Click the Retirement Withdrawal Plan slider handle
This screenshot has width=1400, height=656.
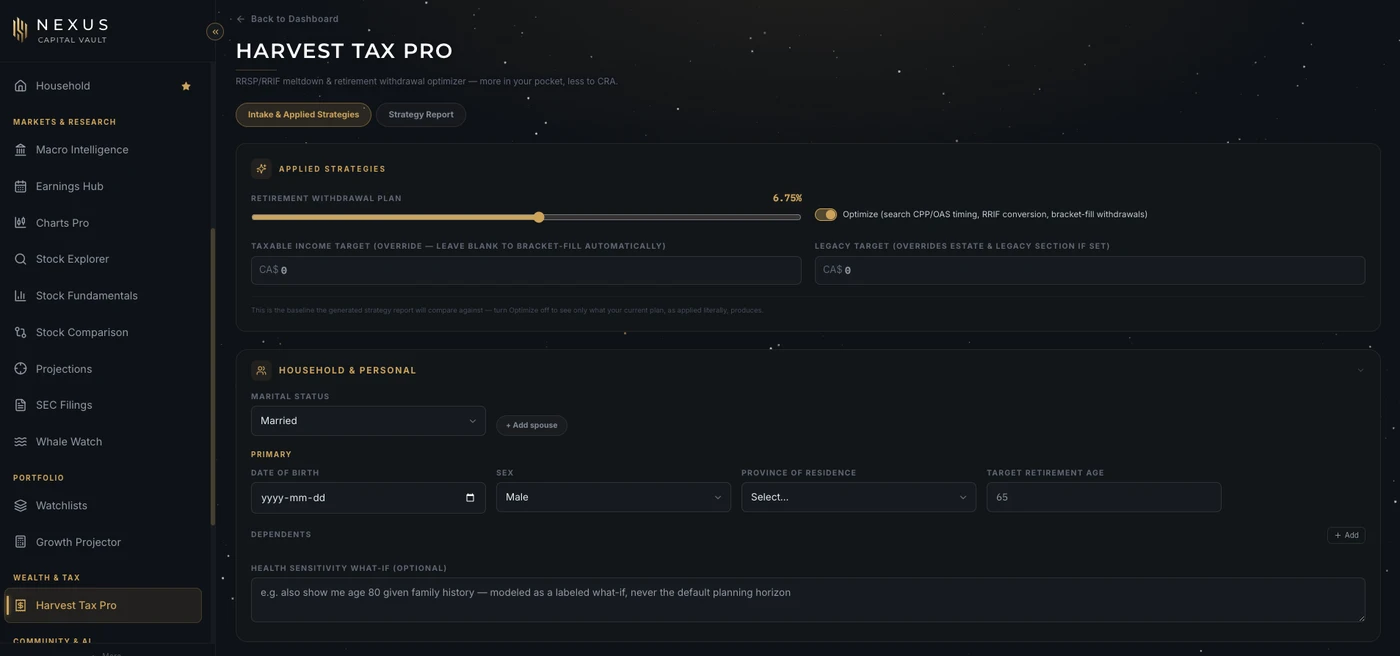point(539,217)
